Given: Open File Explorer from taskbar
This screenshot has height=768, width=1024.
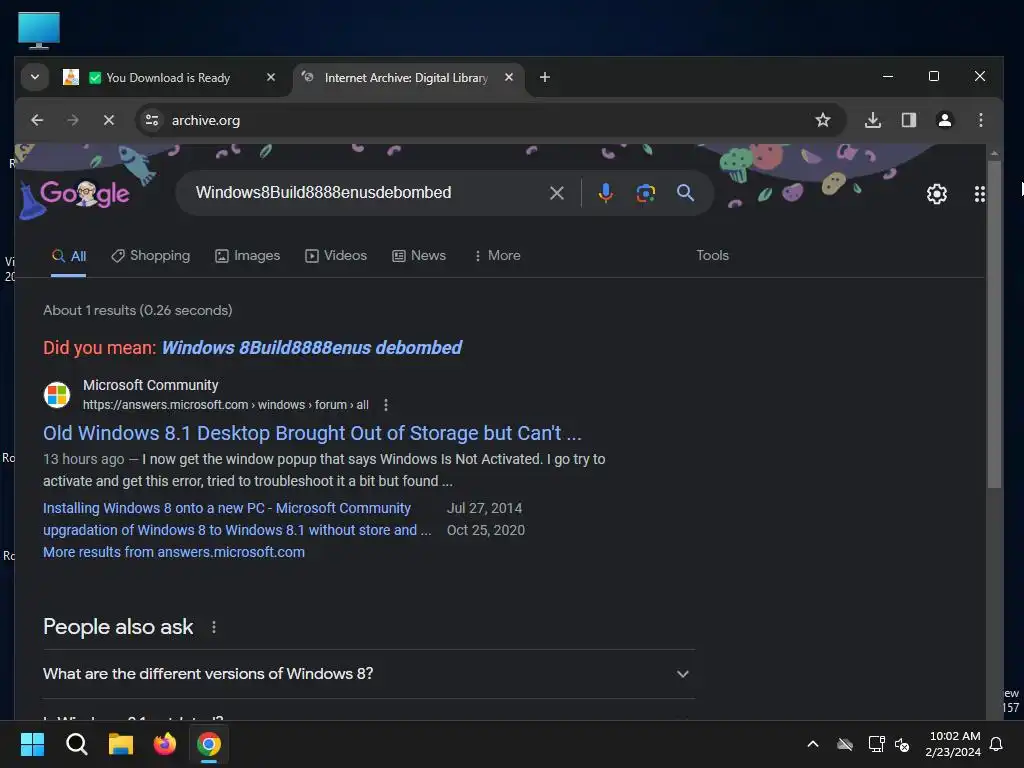Looking at the screenshot, I should [120, 744].
